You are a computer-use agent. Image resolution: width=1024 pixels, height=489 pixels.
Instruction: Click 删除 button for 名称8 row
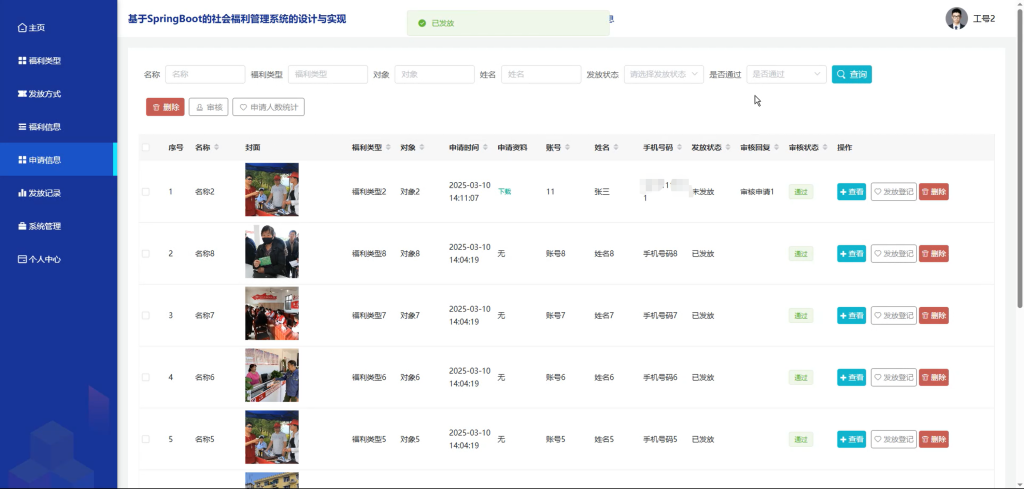(x=934, y=253)
